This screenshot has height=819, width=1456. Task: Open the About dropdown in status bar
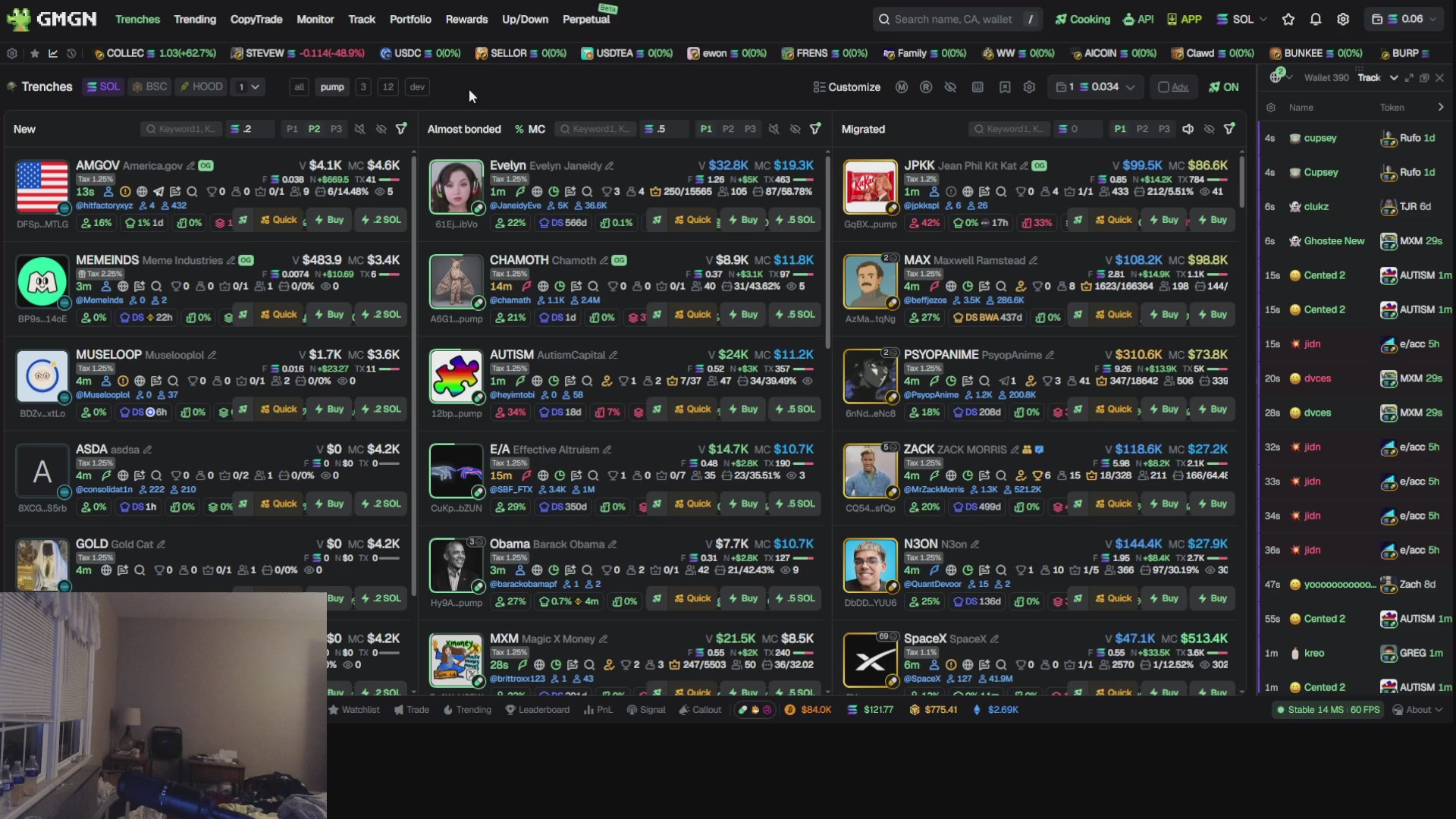[1417, 710]
